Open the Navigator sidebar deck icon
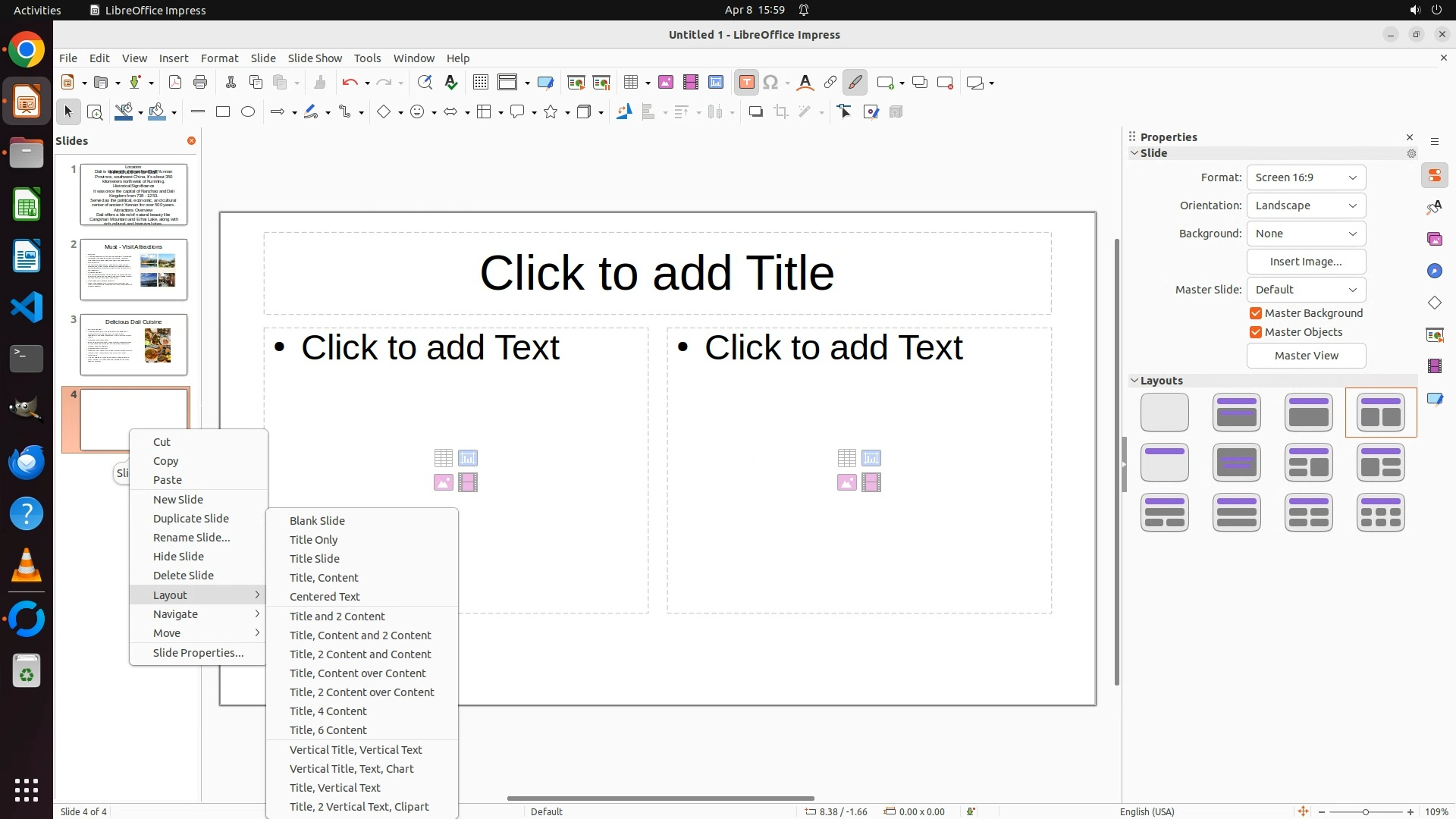This screenshot has height=819, width=1456. [x=1435, y=271]
